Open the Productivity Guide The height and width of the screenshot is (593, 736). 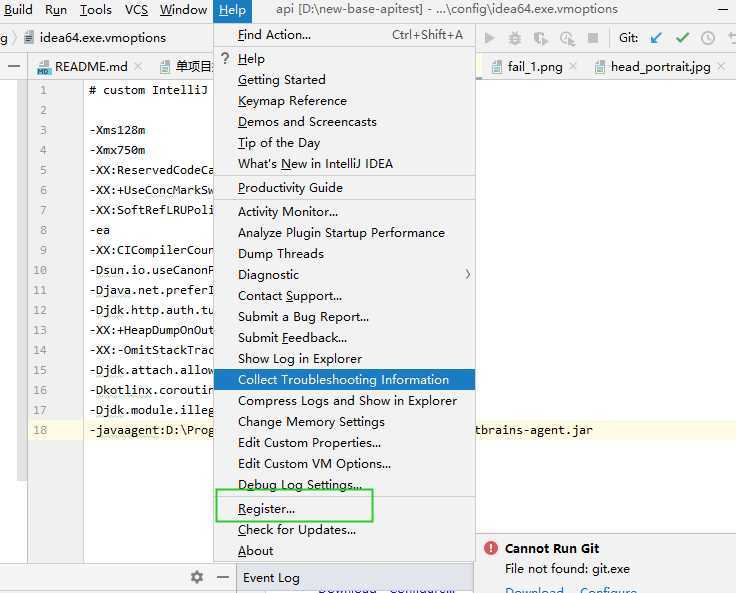click(344, 188)
